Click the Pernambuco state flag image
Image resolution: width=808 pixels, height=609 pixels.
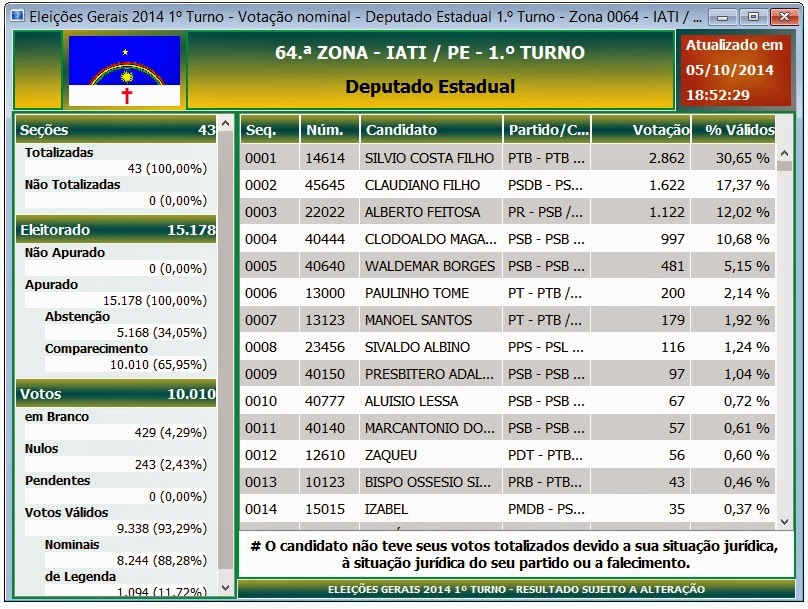point(124,71)
